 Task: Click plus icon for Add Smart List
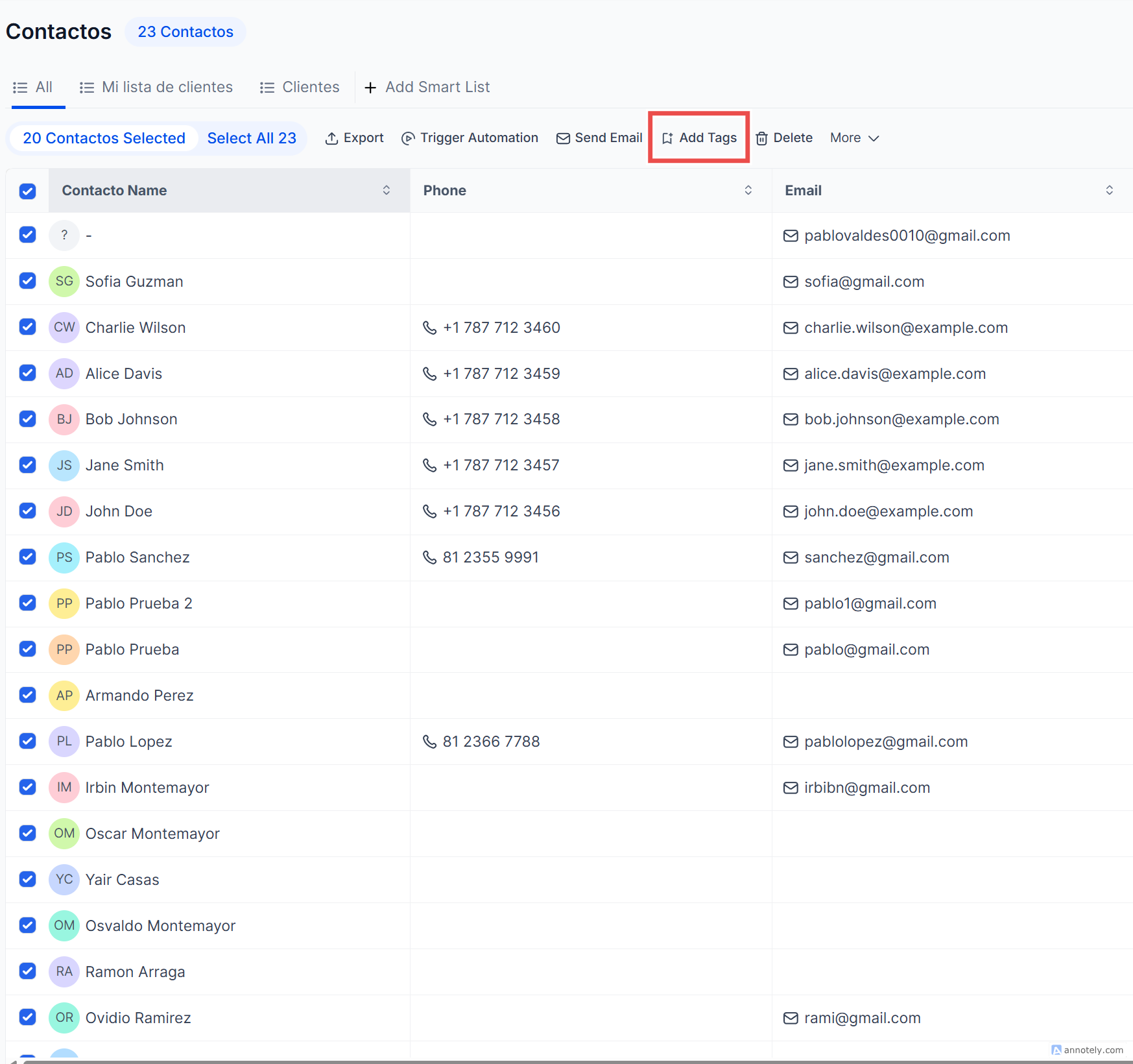pyautogui.click(x=370, y=88)
